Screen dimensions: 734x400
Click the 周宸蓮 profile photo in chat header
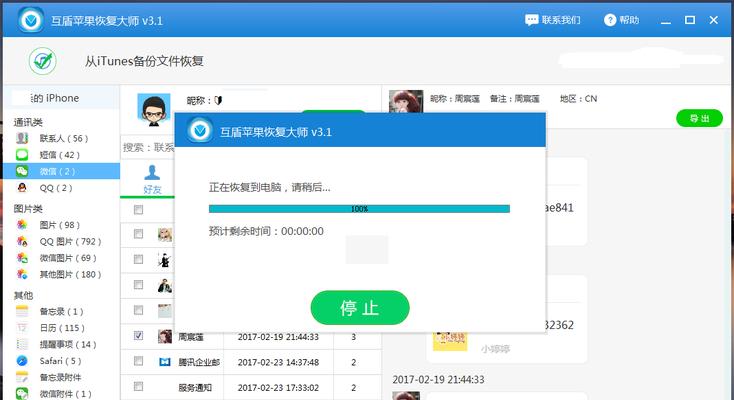pyautogui.click(x=405, y=102)
